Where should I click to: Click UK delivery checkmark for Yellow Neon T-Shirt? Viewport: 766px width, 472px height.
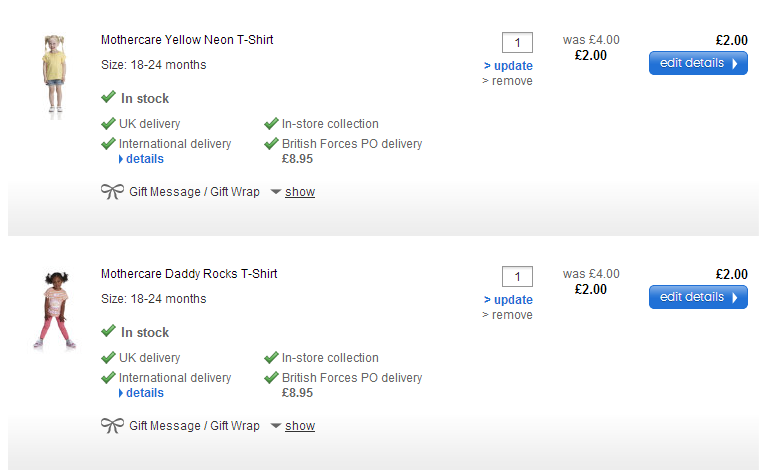point(108,124)
